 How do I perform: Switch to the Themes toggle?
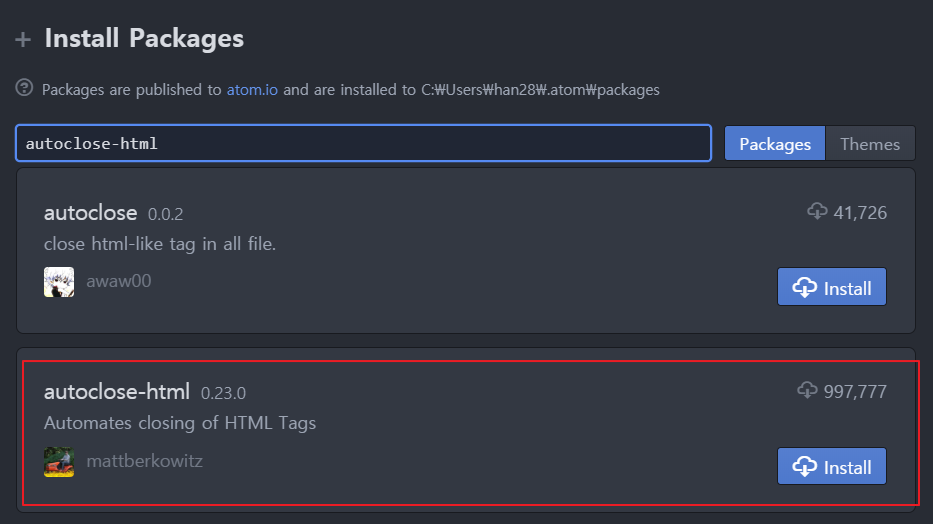click(x=870, y=143)
